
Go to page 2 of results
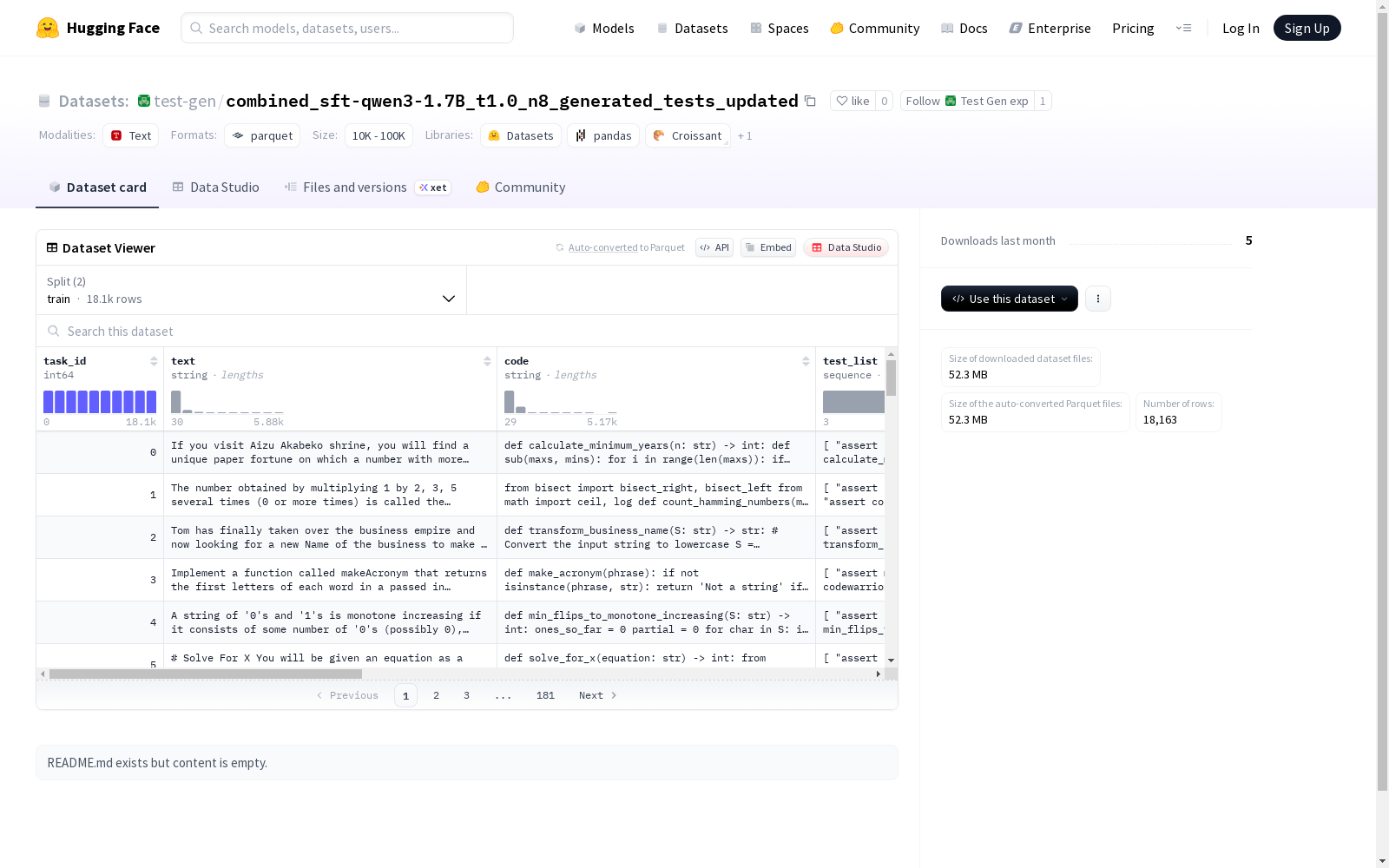pos(436,695)
